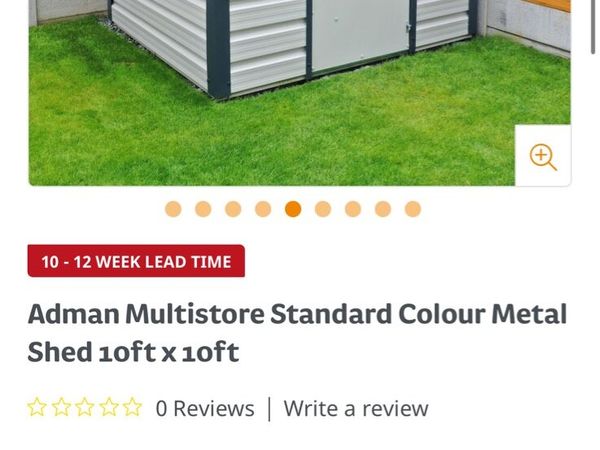Click the second rating star
Image resolution: width=600 pixels, height=450 pixels.
pyautogui.click(x=61, y=407)
